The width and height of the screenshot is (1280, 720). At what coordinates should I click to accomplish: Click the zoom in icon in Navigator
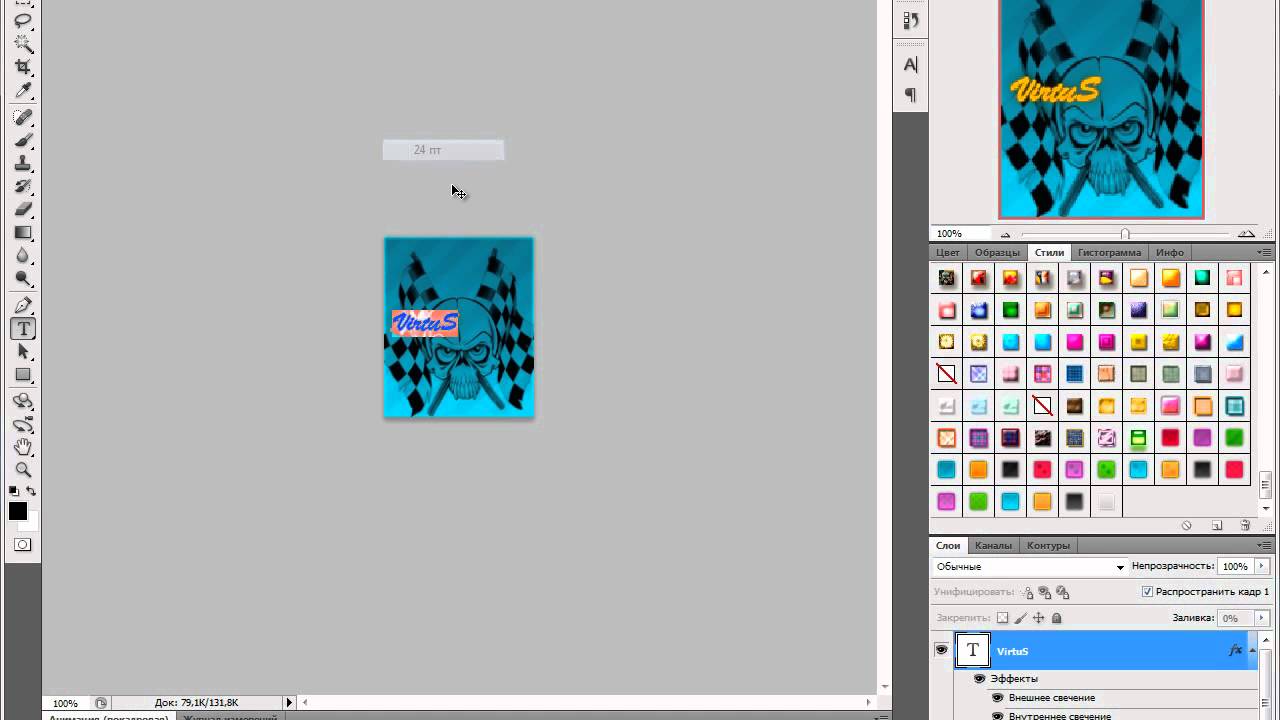pyautogui.click(x=1246, y=234)
